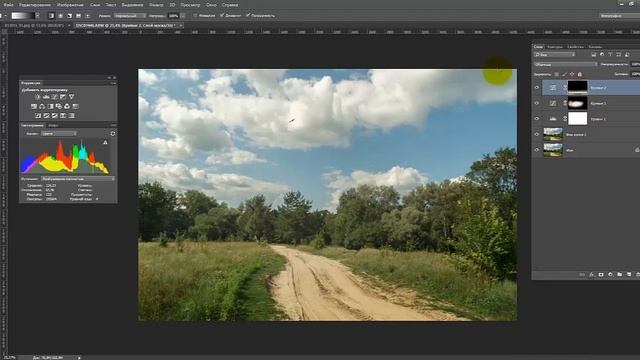Image resolution: width=640 pixels, height=360 pixels.
Task: Toggle the Инверсия (Reverse) gradient checkbox
Action: 195,16
